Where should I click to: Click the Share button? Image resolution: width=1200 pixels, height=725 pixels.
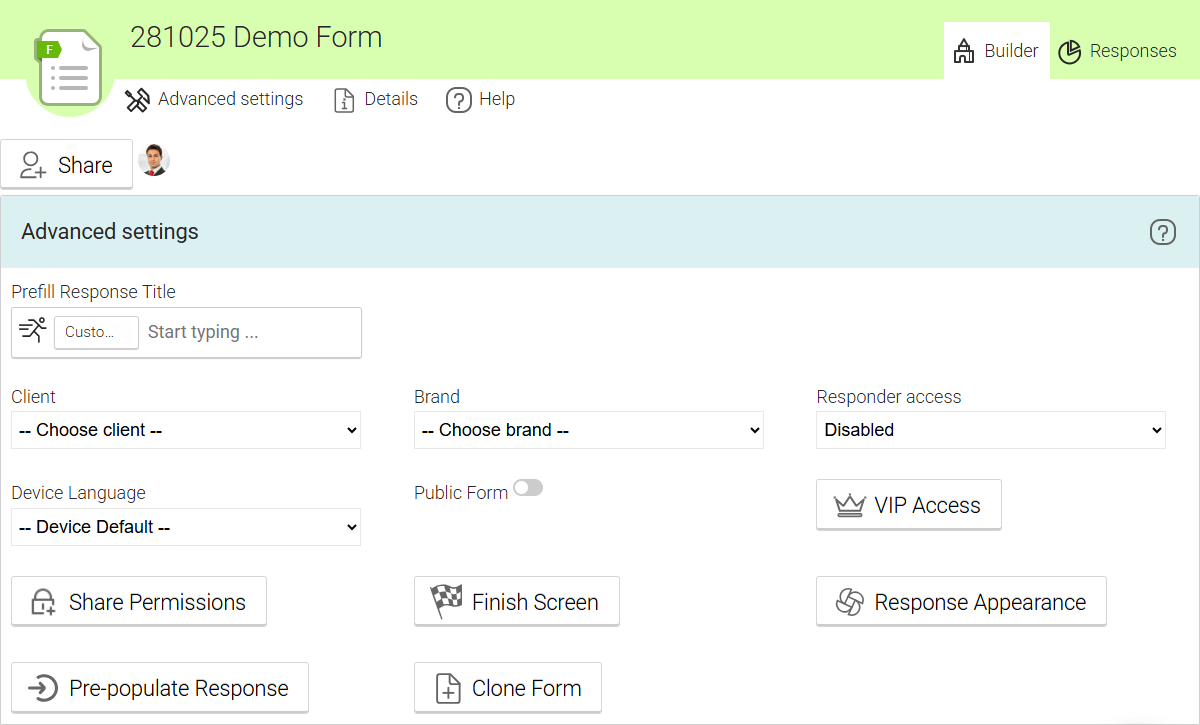(x=67, y=165)
